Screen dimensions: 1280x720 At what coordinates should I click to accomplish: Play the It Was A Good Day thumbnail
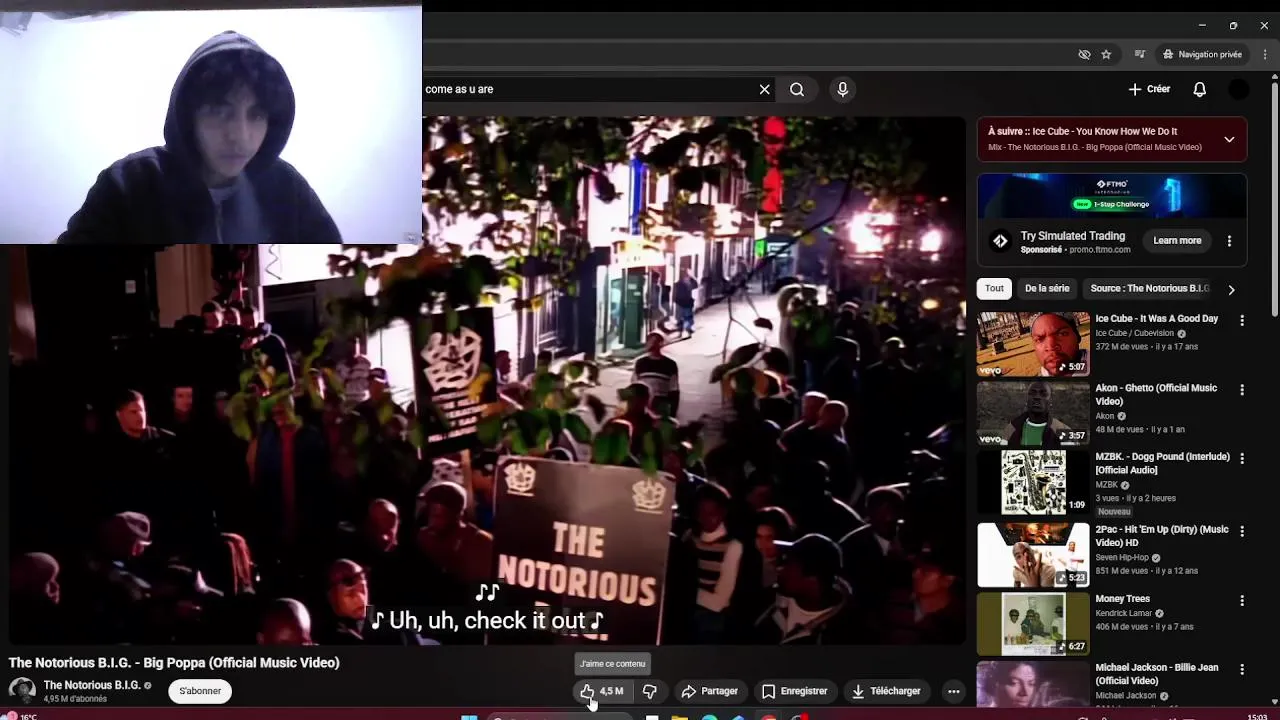[1033, 344]
